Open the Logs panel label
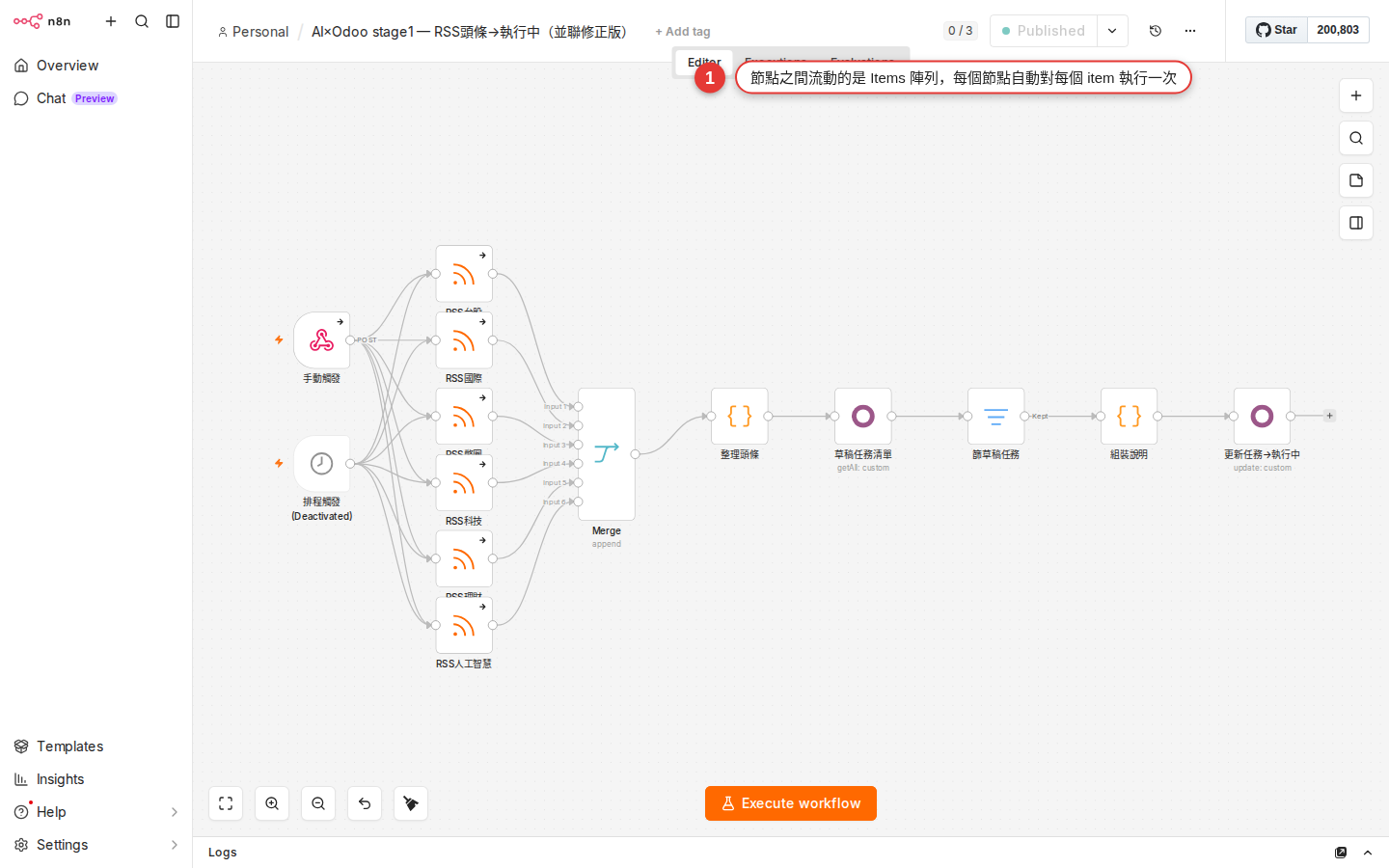Screen dimensions: 1389x868 (223, 853)
